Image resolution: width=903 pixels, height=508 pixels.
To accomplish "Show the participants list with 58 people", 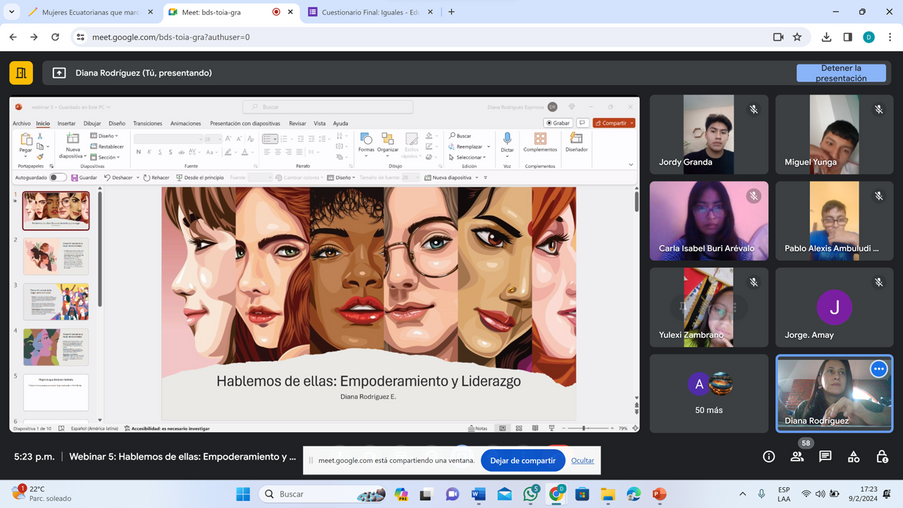I will 797,457.
